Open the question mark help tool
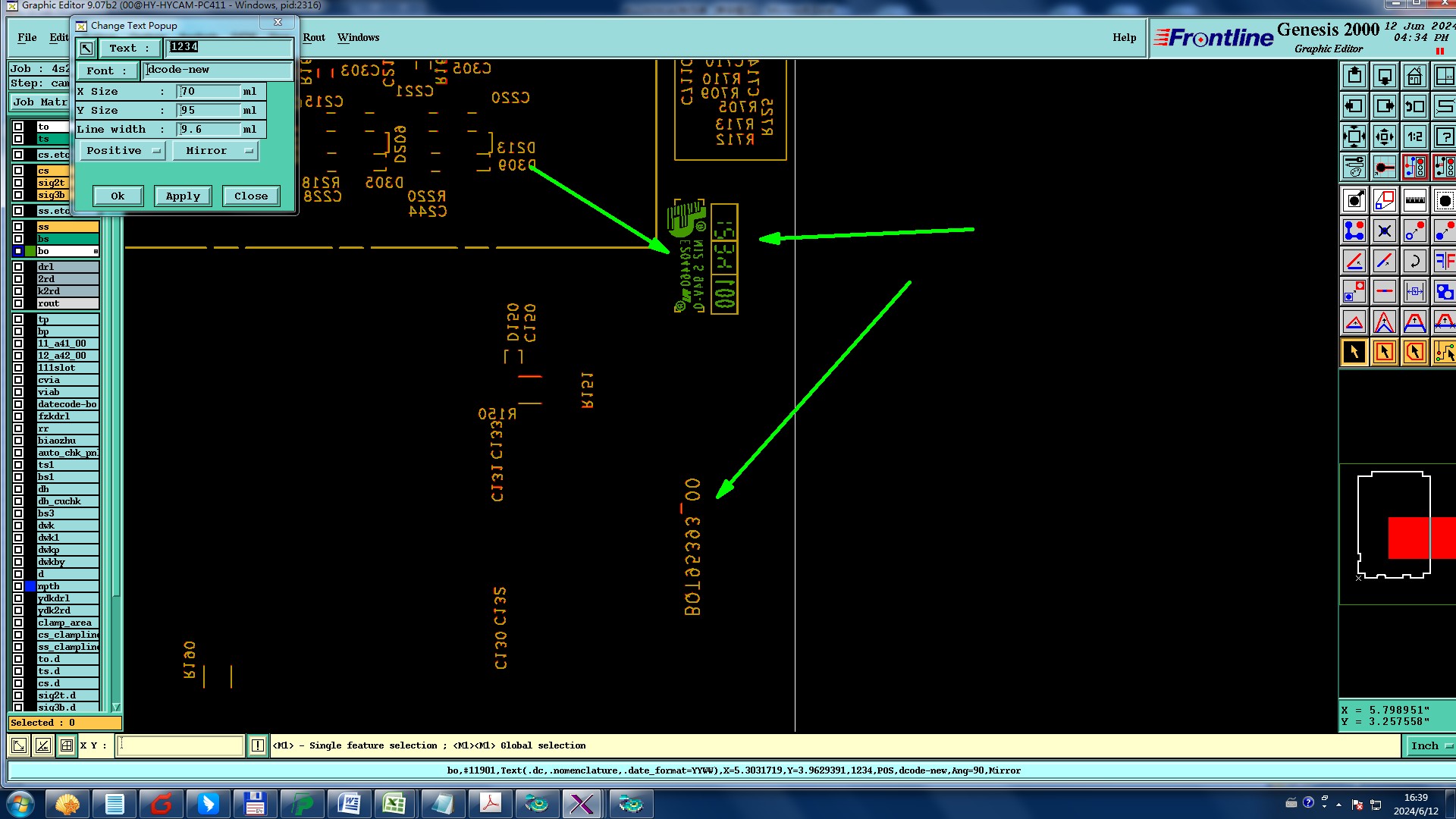This screenshot has height=819, width=1456. (1444, 137)
